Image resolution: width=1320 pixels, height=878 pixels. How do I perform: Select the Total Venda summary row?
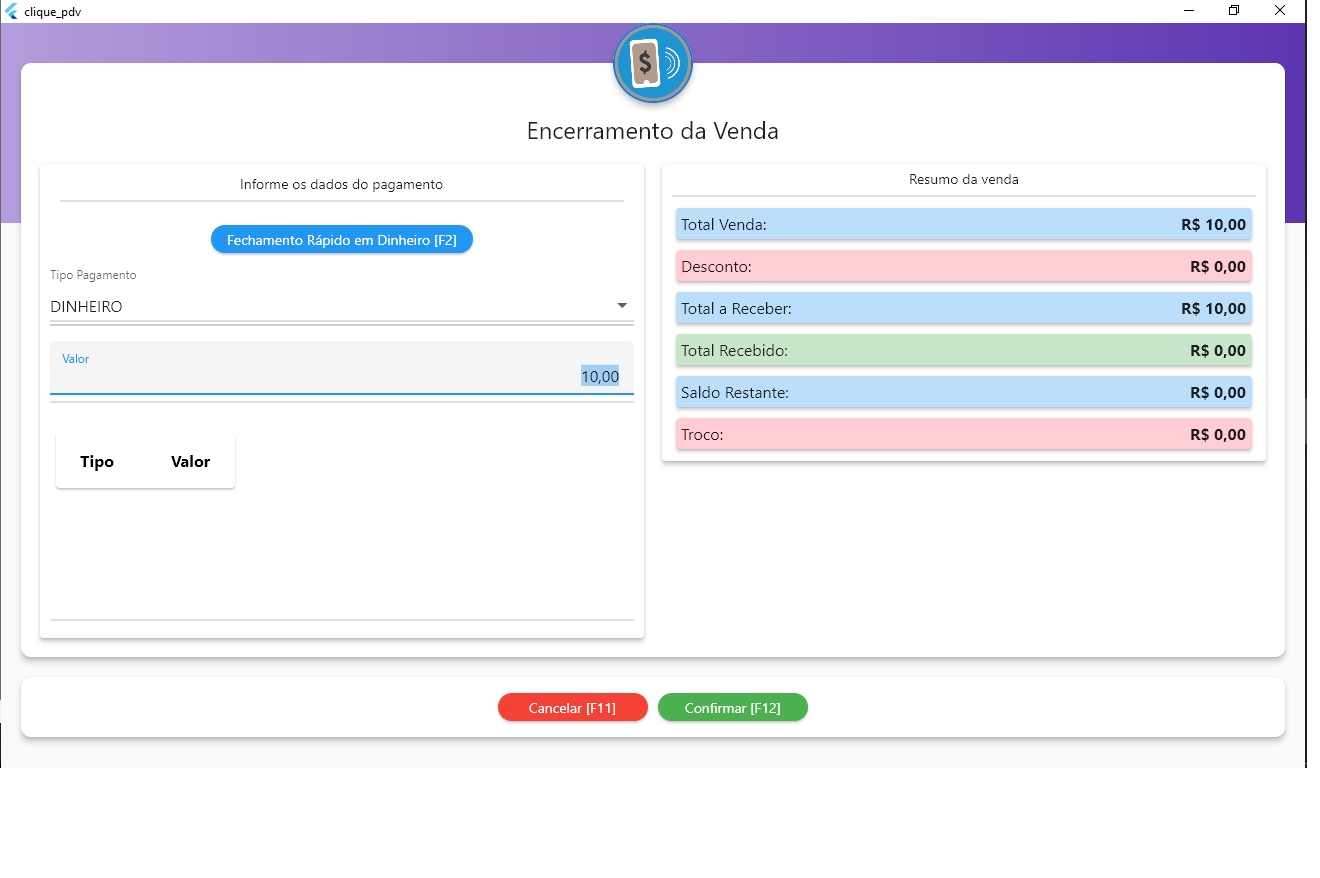[x=963, y=225]
